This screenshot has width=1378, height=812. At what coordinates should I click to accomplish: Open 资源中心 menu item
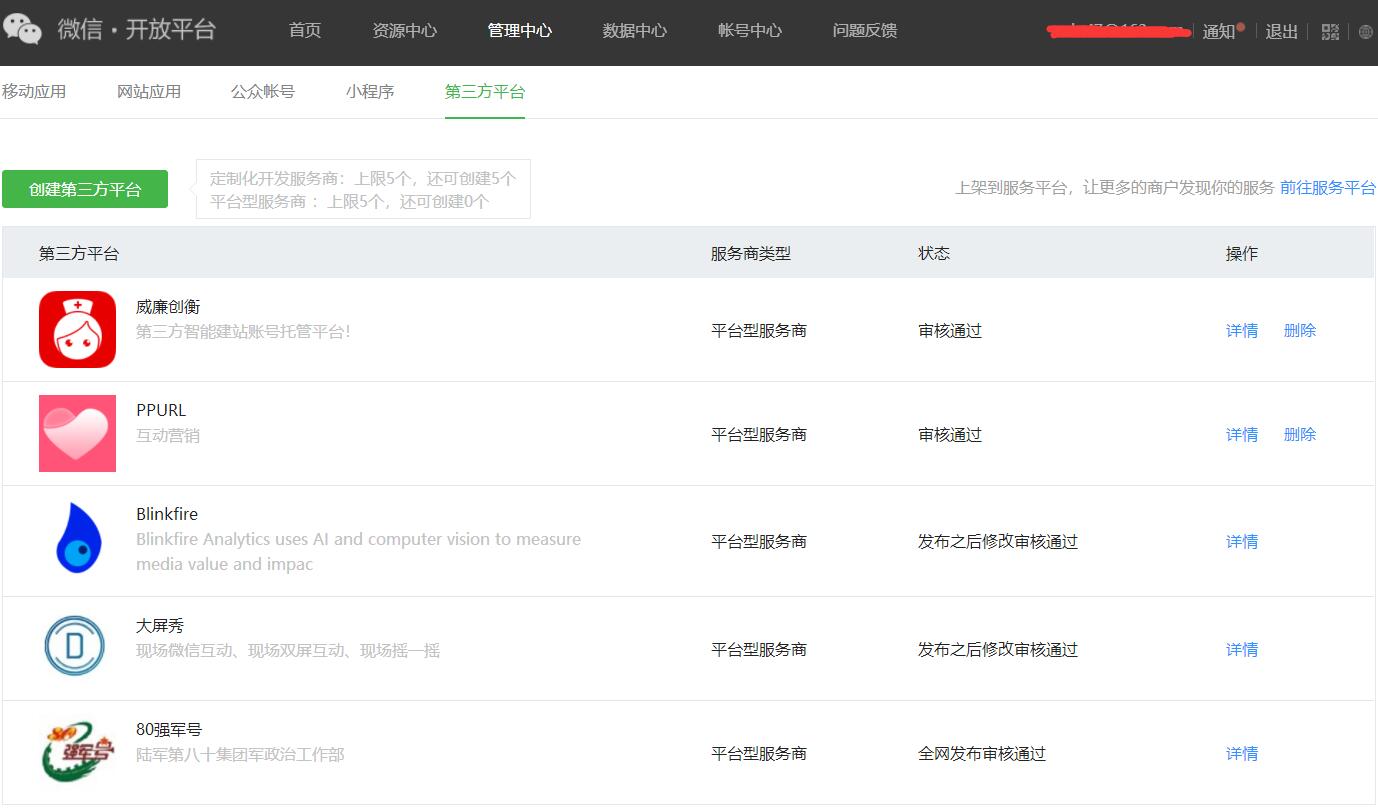click(404, 30)
